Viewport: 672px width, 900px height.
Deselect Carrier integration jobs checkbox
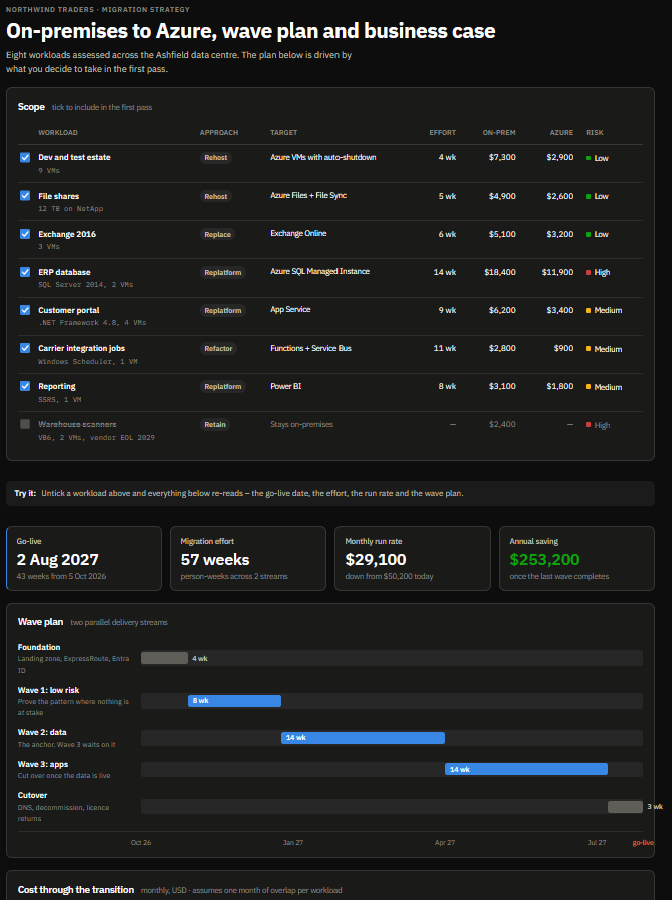[x=25, y=348]
